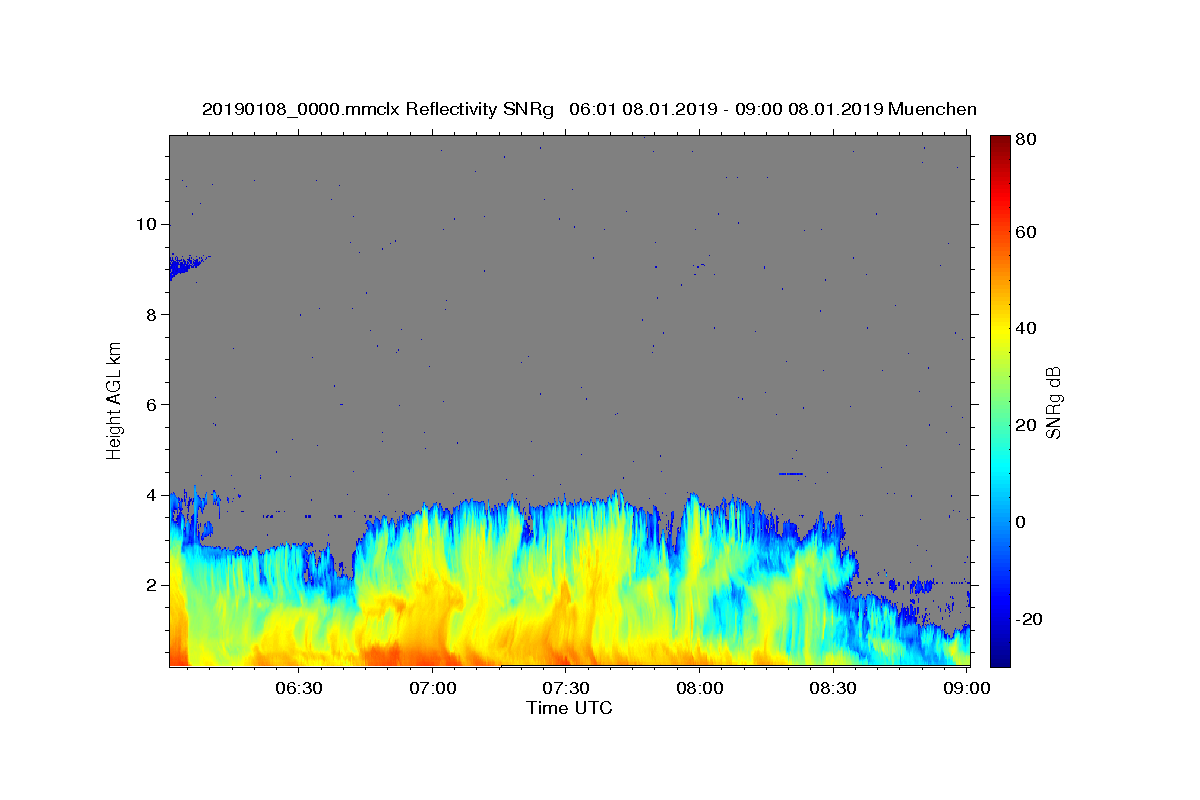This screenshot has width=1200, height=800.
Task: Click the 07:30 time tick label
Action: pos(565,688)
